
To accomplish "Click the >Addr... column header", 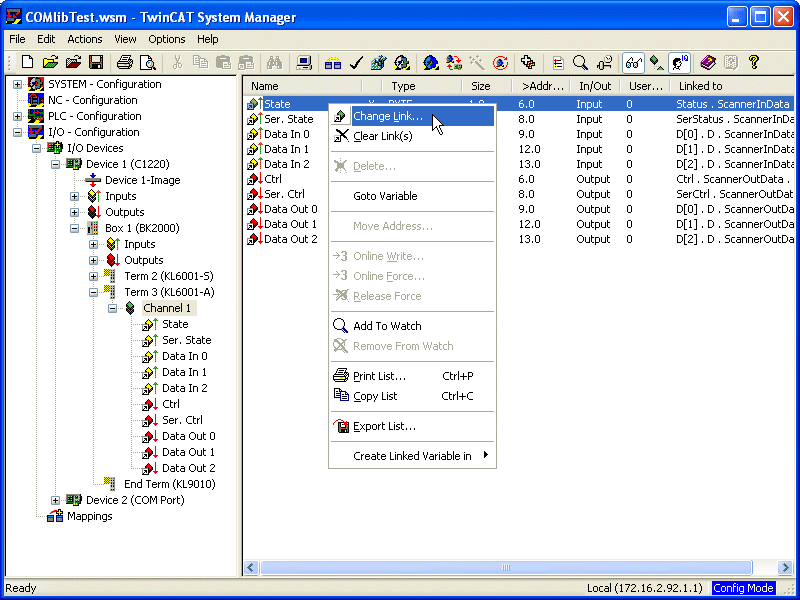I will 540,86.
